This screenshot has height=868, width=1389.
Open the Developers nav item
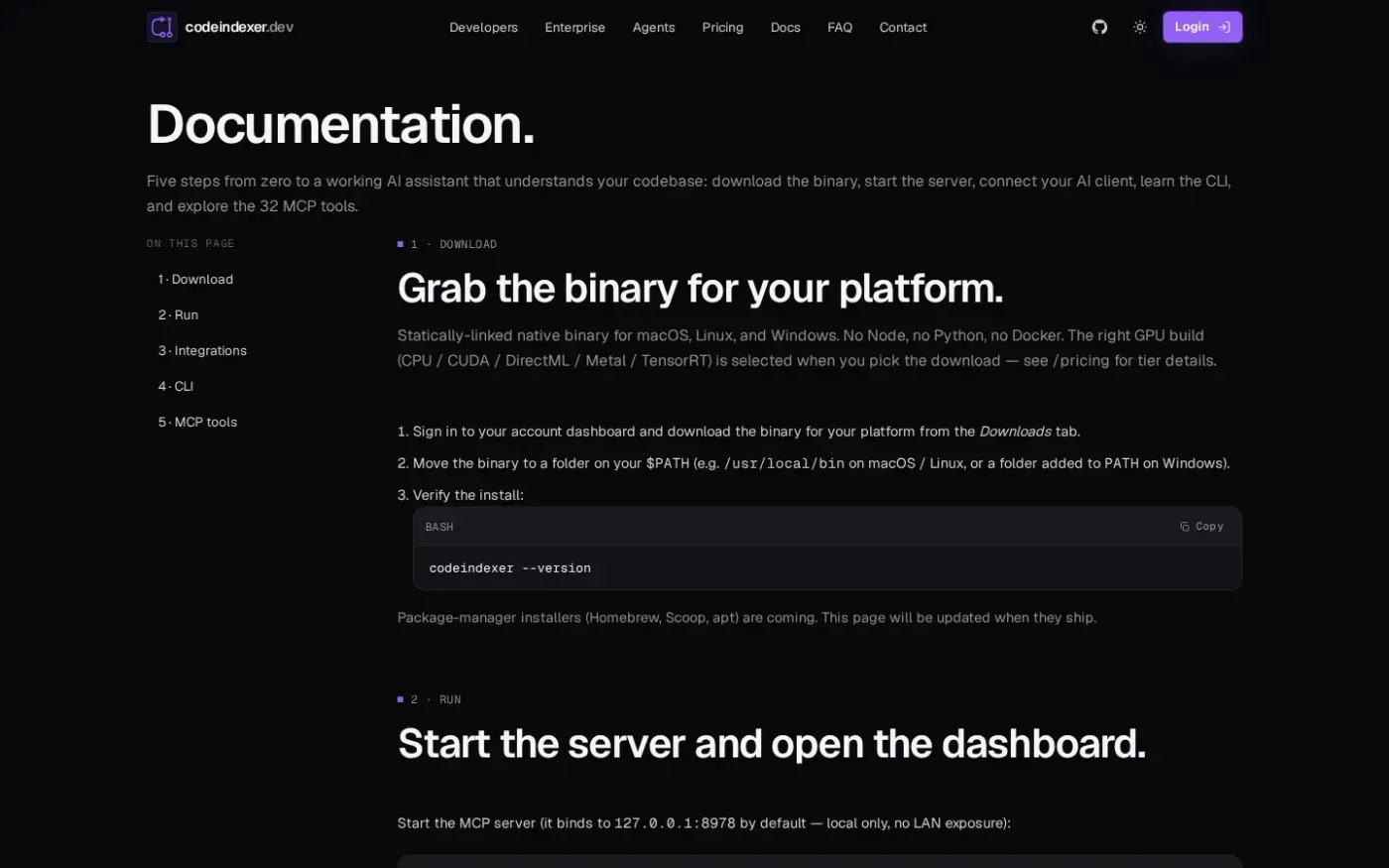coord(483,28)
